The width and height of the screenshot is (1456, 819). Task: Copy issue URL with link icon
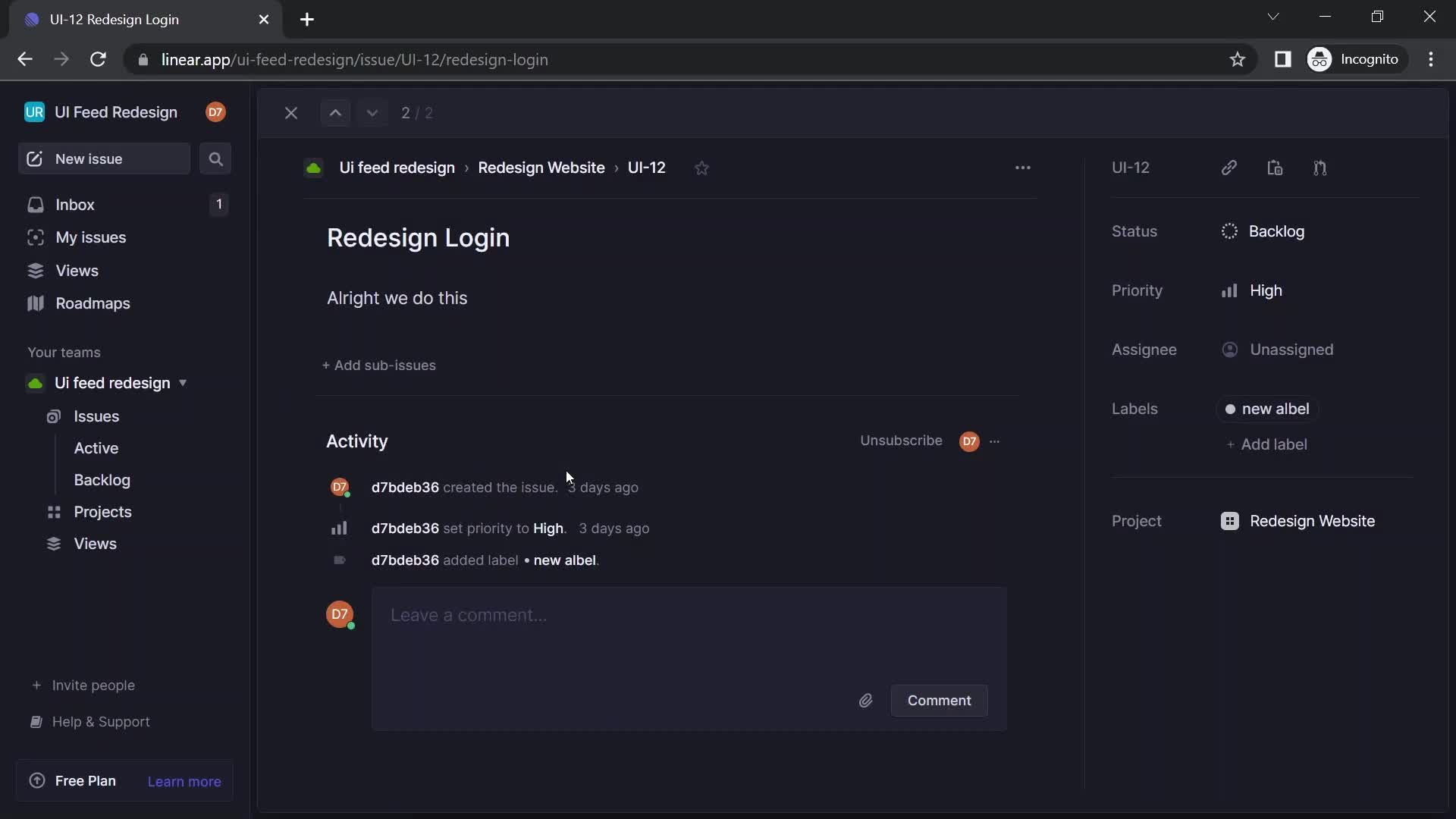tap(1229, 168)
